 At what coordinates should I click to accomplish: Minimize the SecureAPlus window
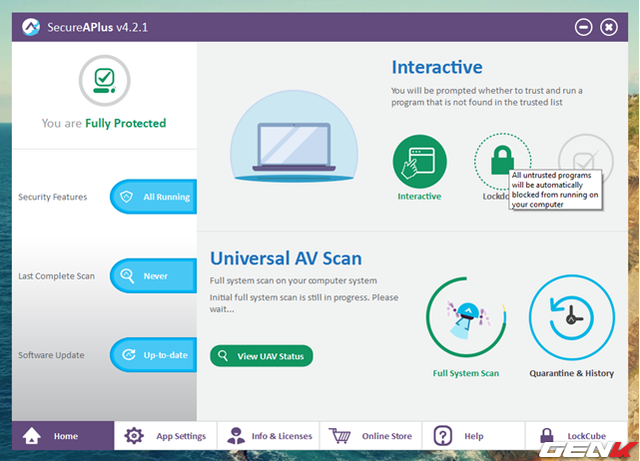pyautogui.click(x=584, y=27)
